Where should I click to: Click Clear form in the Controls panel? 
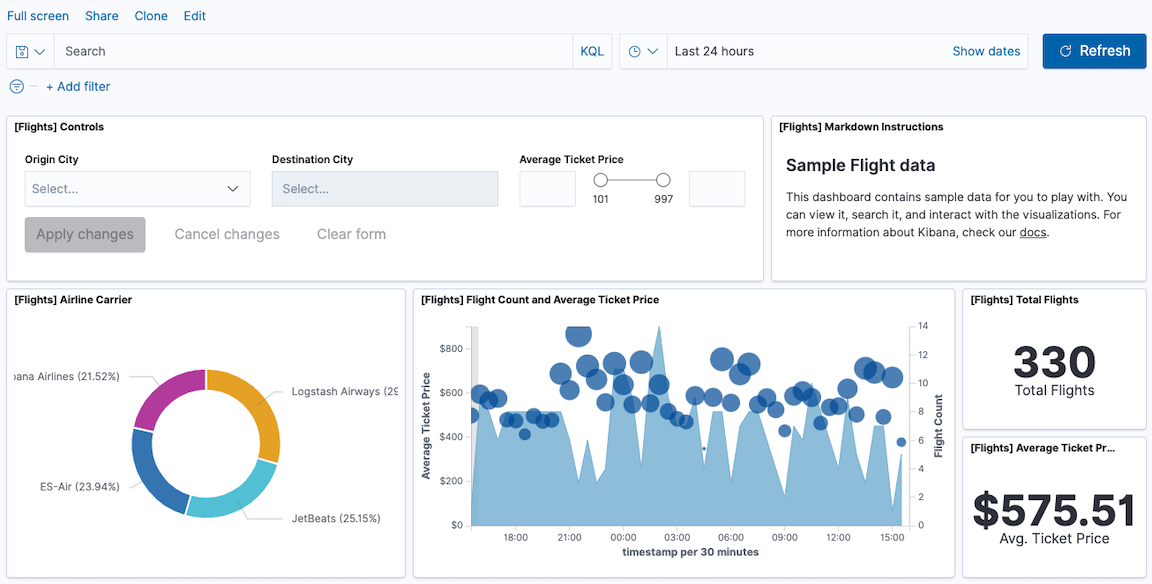[x=351, y=233]
